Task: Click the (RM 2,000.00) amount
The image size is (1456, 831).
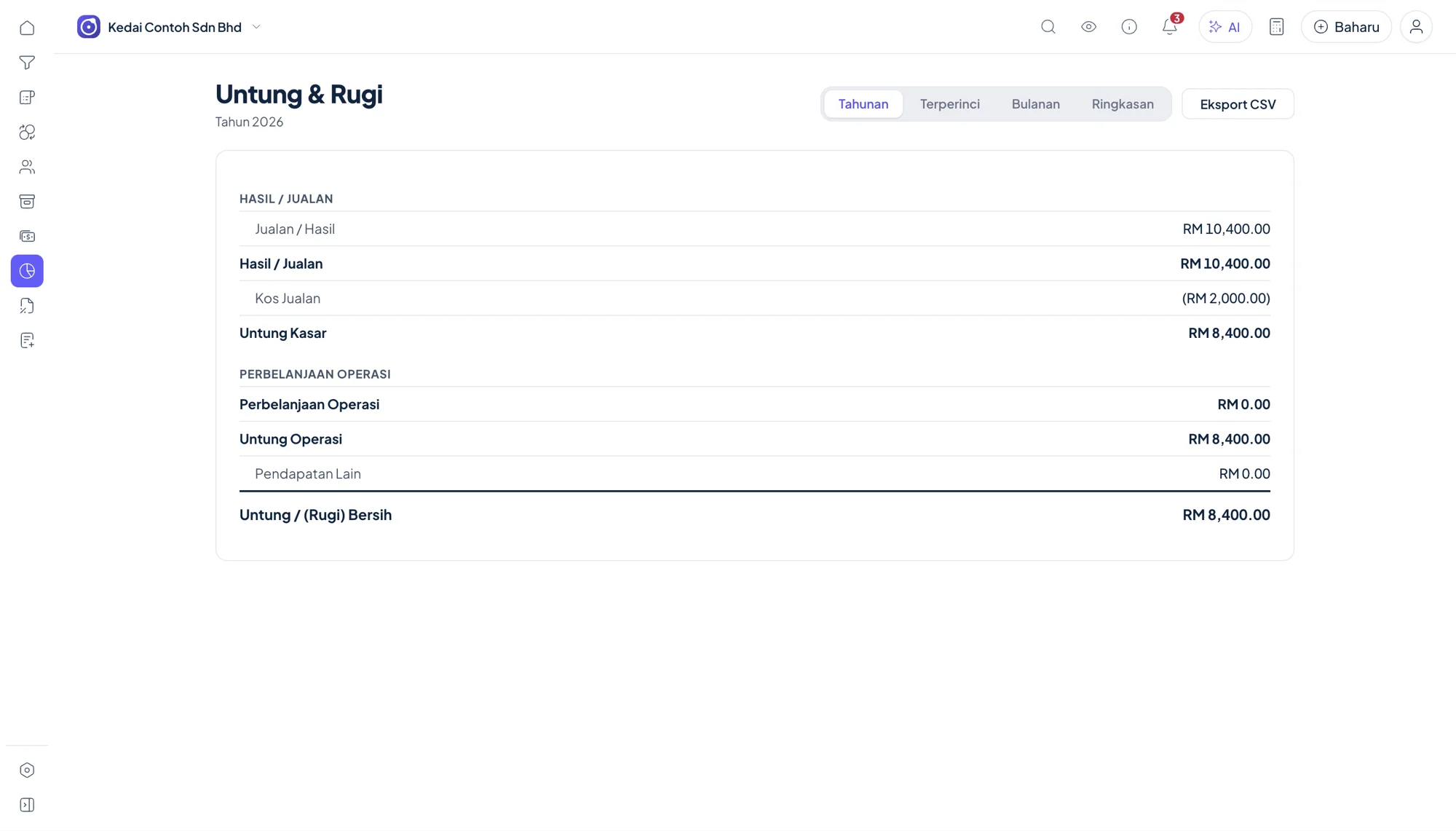Action: (1226, 298)
